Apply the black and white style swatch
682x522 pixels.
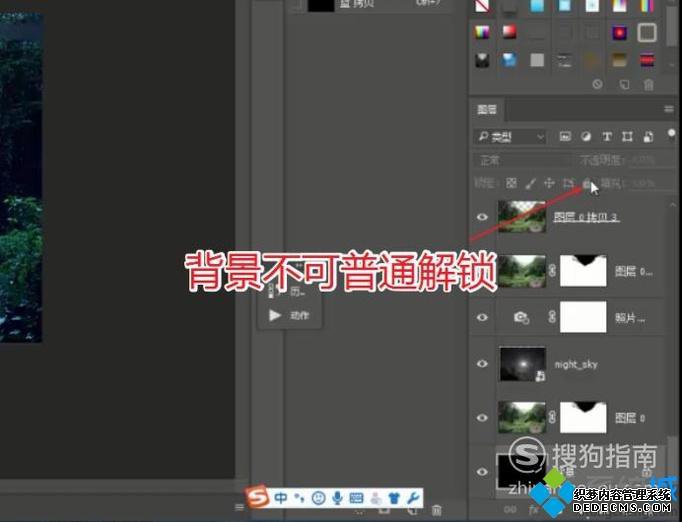[x=482, y=60]
